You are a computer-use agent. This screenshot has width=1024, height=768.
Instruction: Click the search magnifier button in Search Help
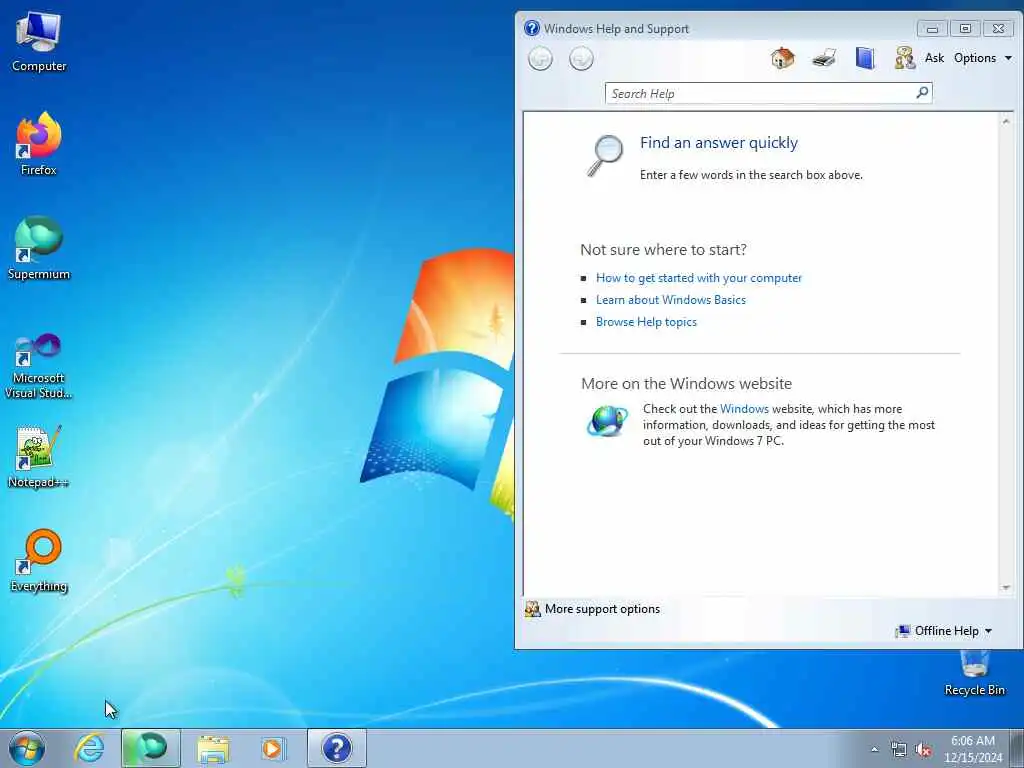tap(922, 93)
